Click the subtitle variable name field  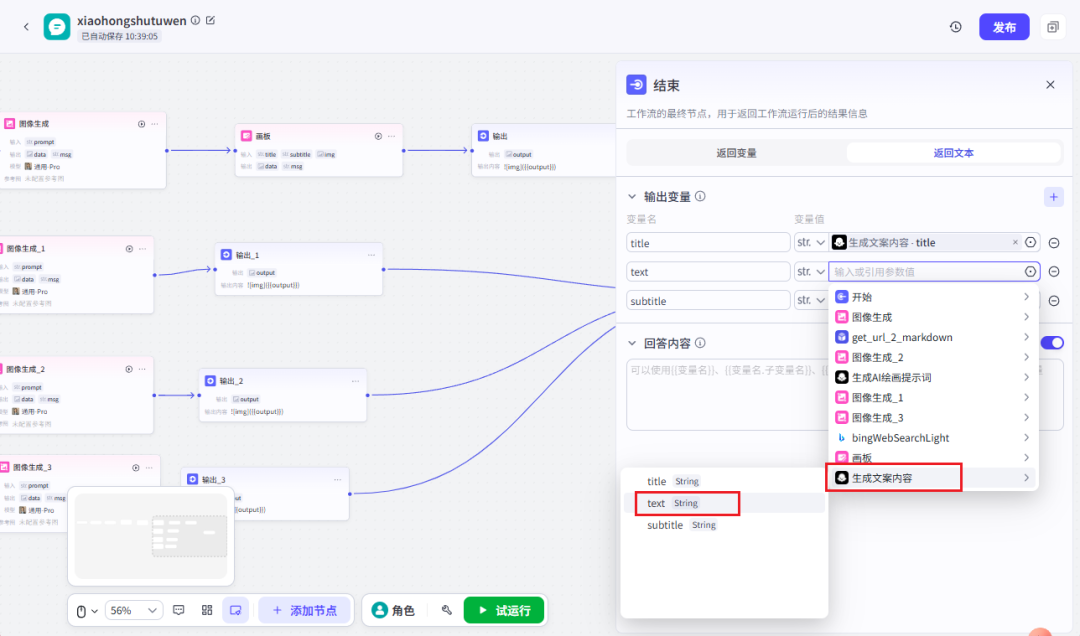708,300
